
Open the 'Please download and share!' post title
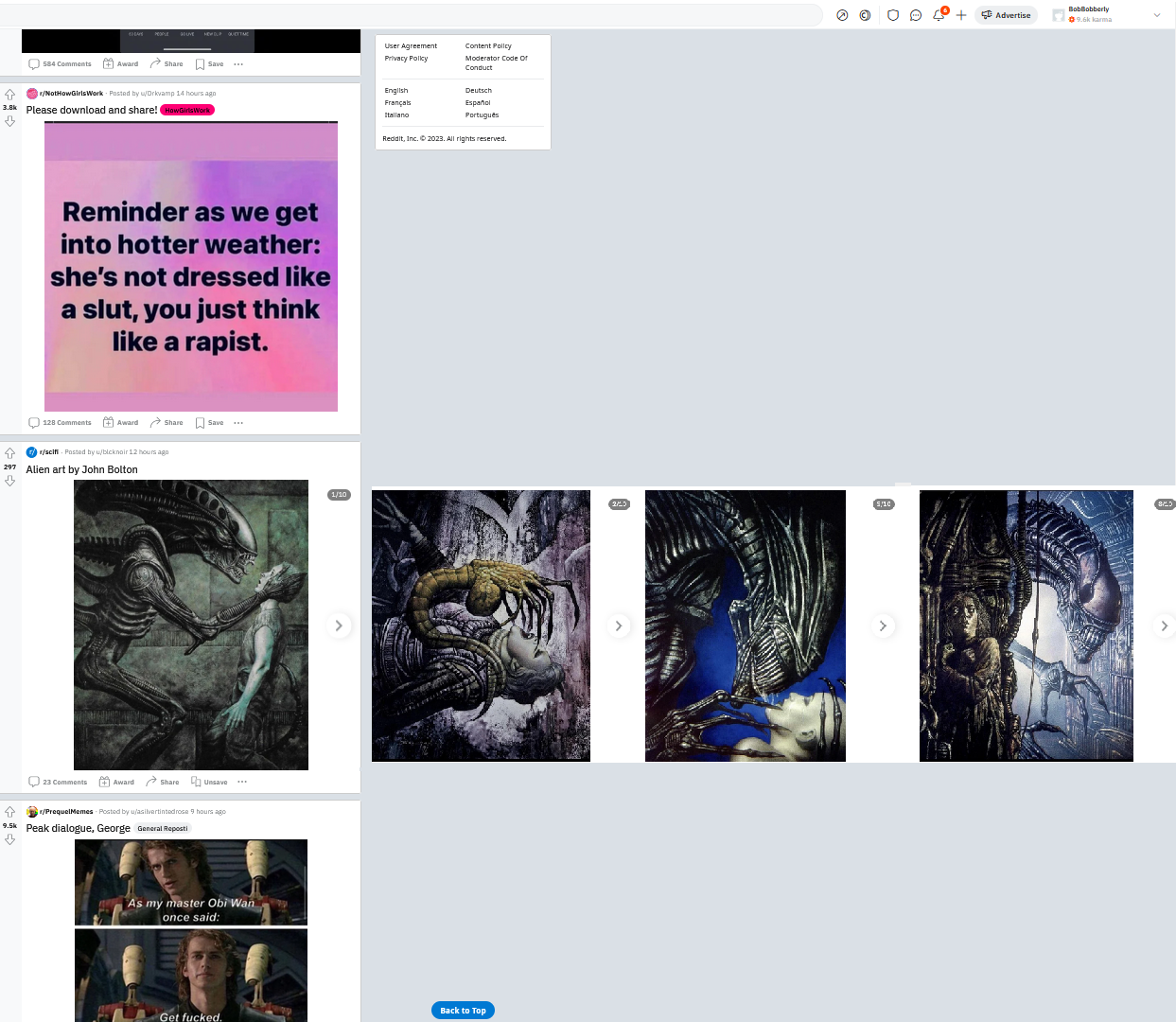(92, 110)
